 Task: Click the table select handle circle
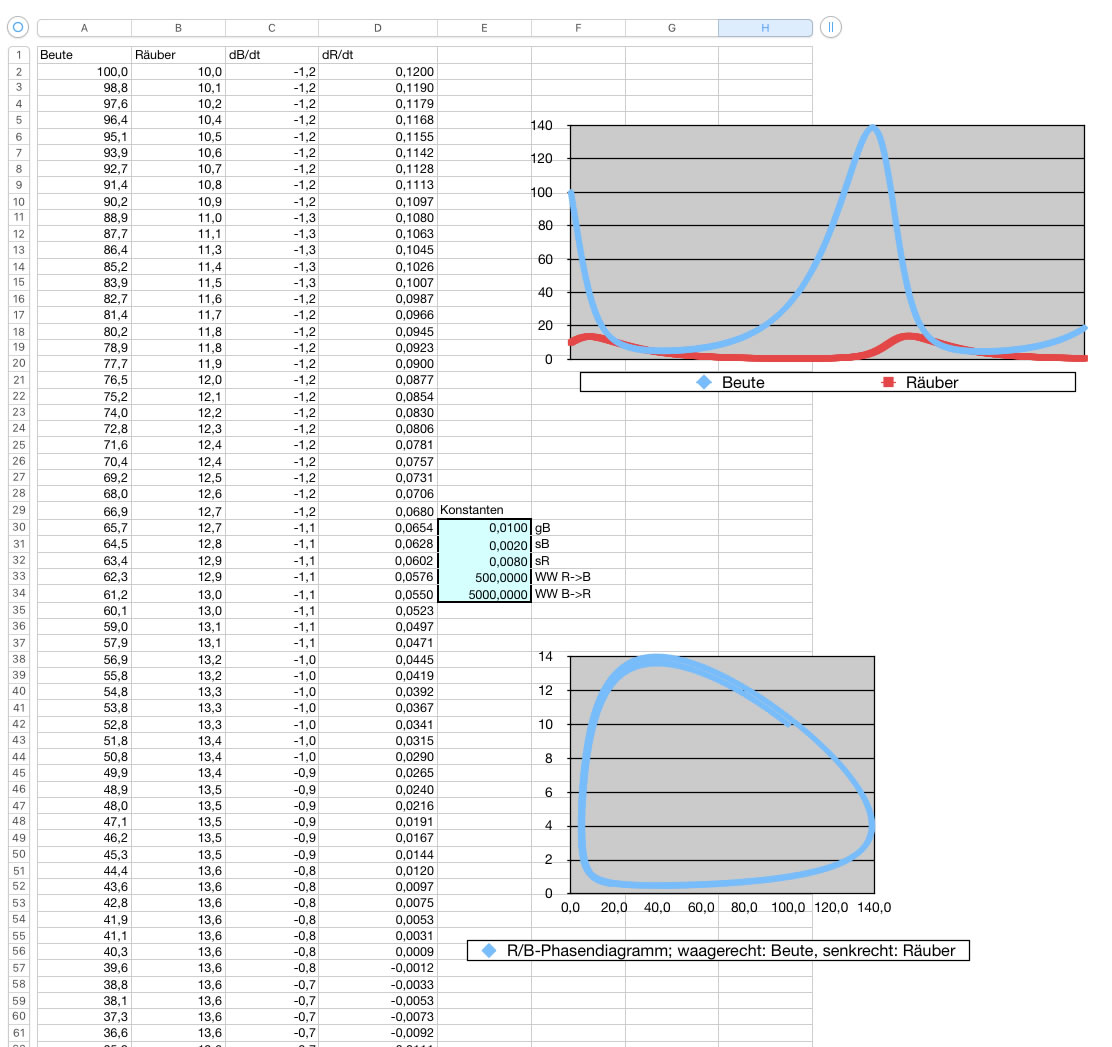18,27
